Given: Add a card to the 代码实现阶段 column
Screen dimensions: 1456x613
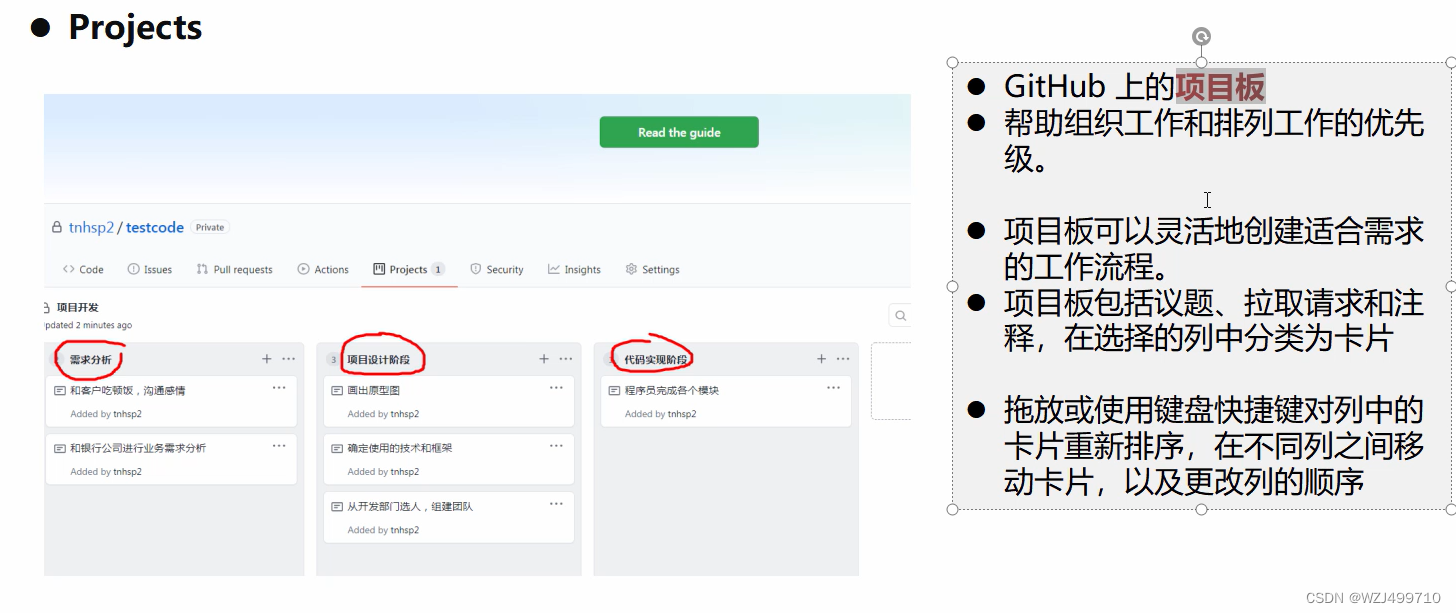Looking at the screenshot, I should [x=821, y=359].
